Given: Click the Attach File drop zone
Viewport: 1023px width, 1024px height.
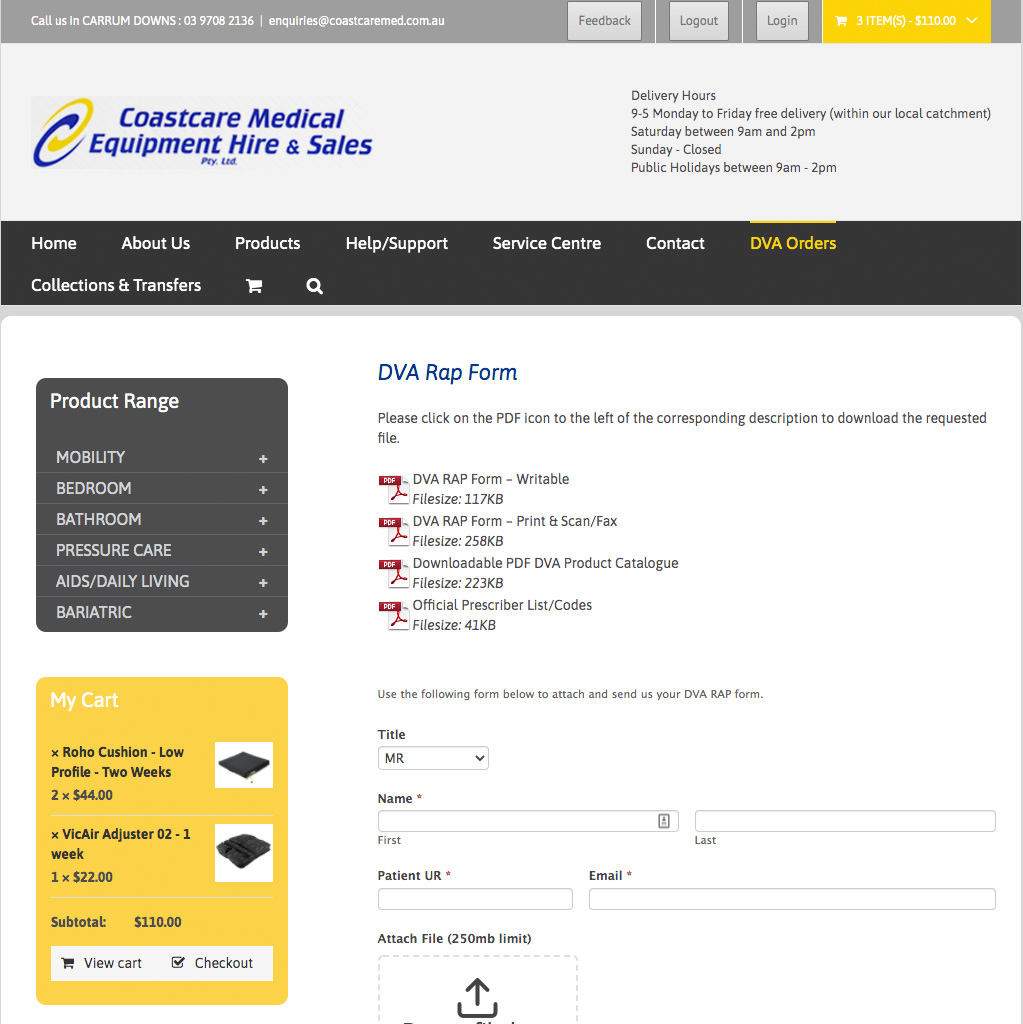Looking at the screenshot, I should click(x=478, y=990).
